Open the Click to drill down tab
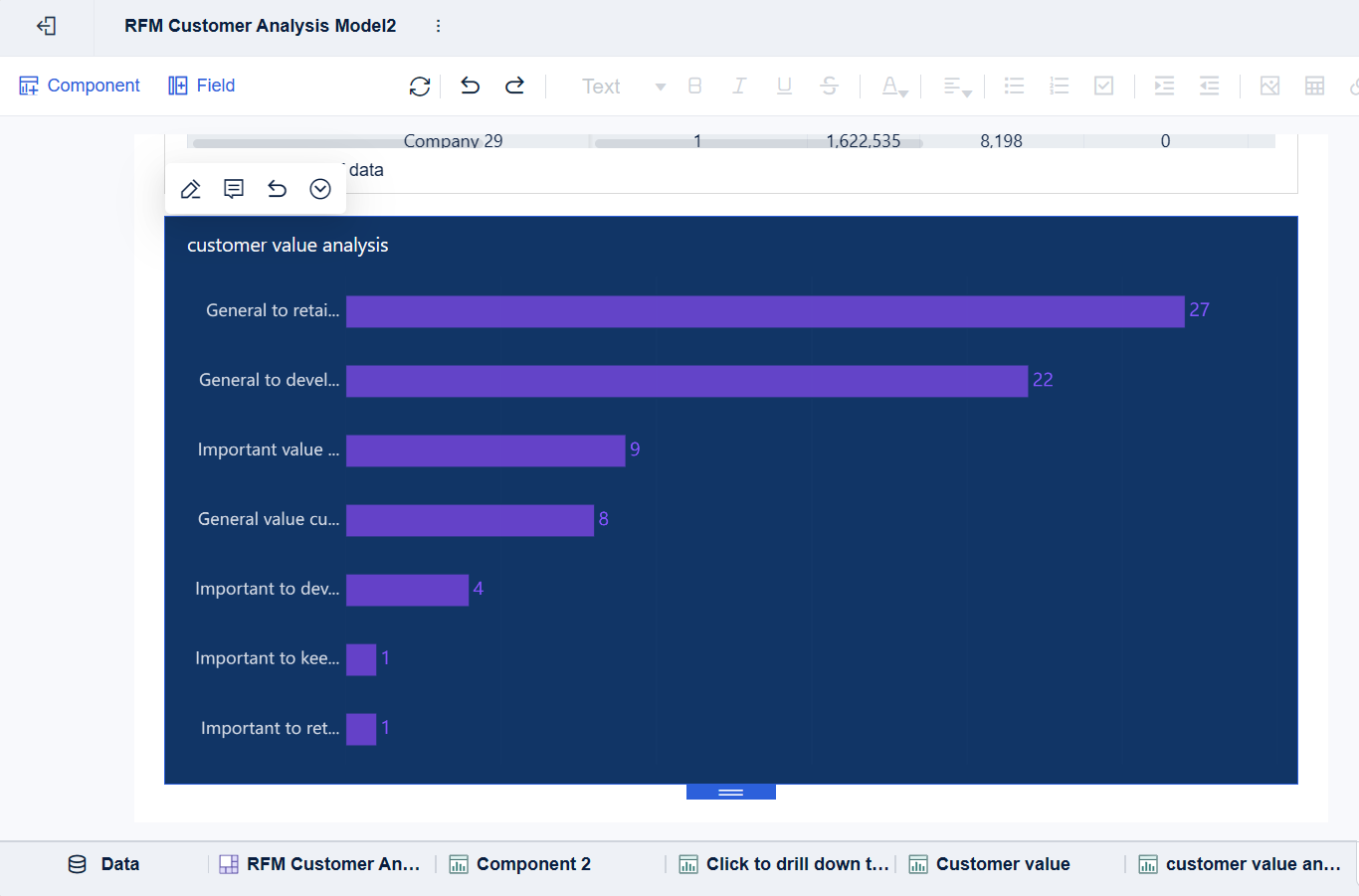 (x=784, y=864)
